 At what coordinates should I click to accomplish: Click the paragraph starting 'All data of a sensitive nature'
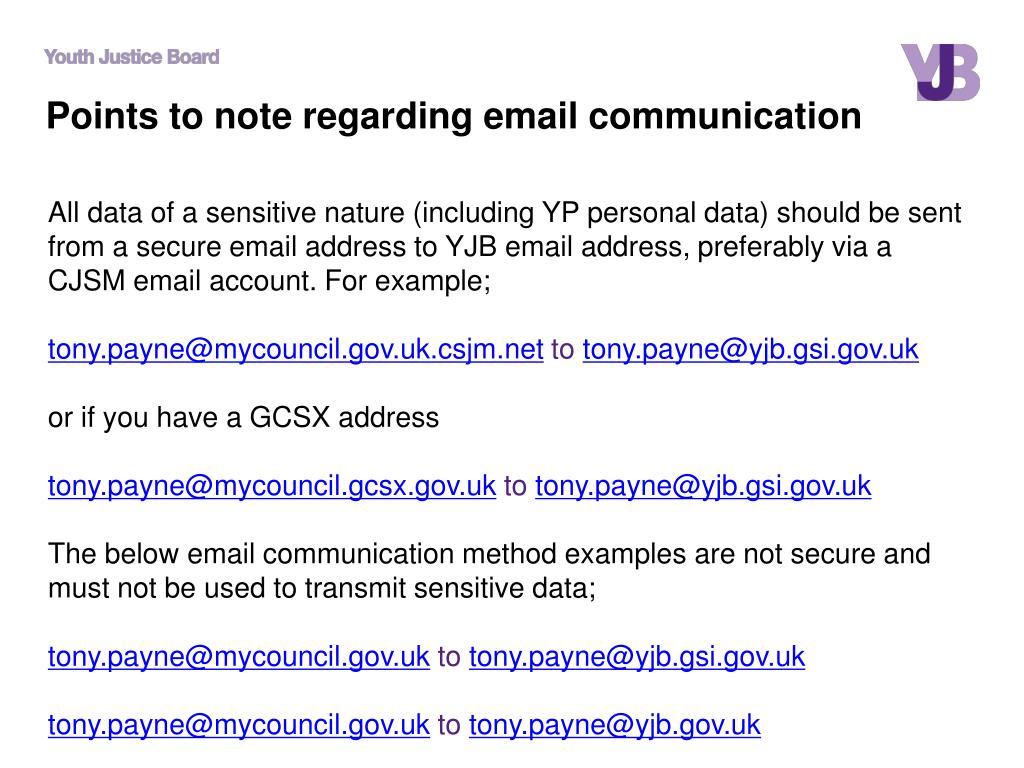pyautogui.click(x=504, y=247)
